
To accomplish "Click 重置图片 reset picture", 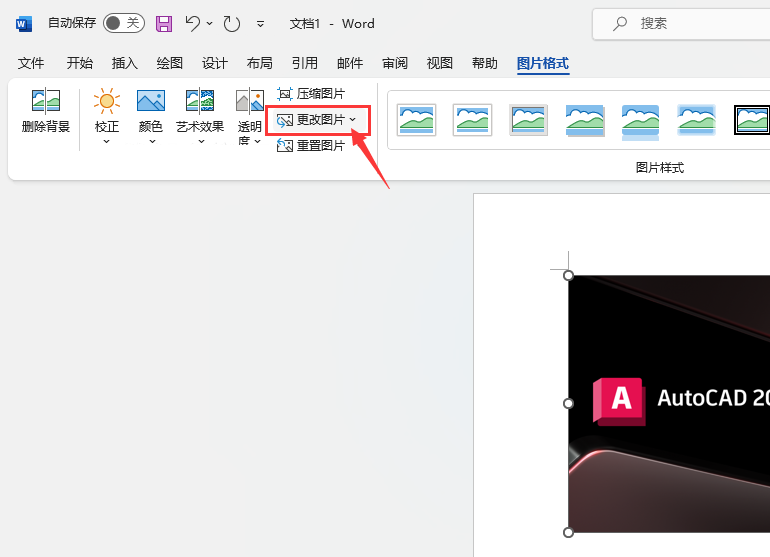I will tap(311, 145).
